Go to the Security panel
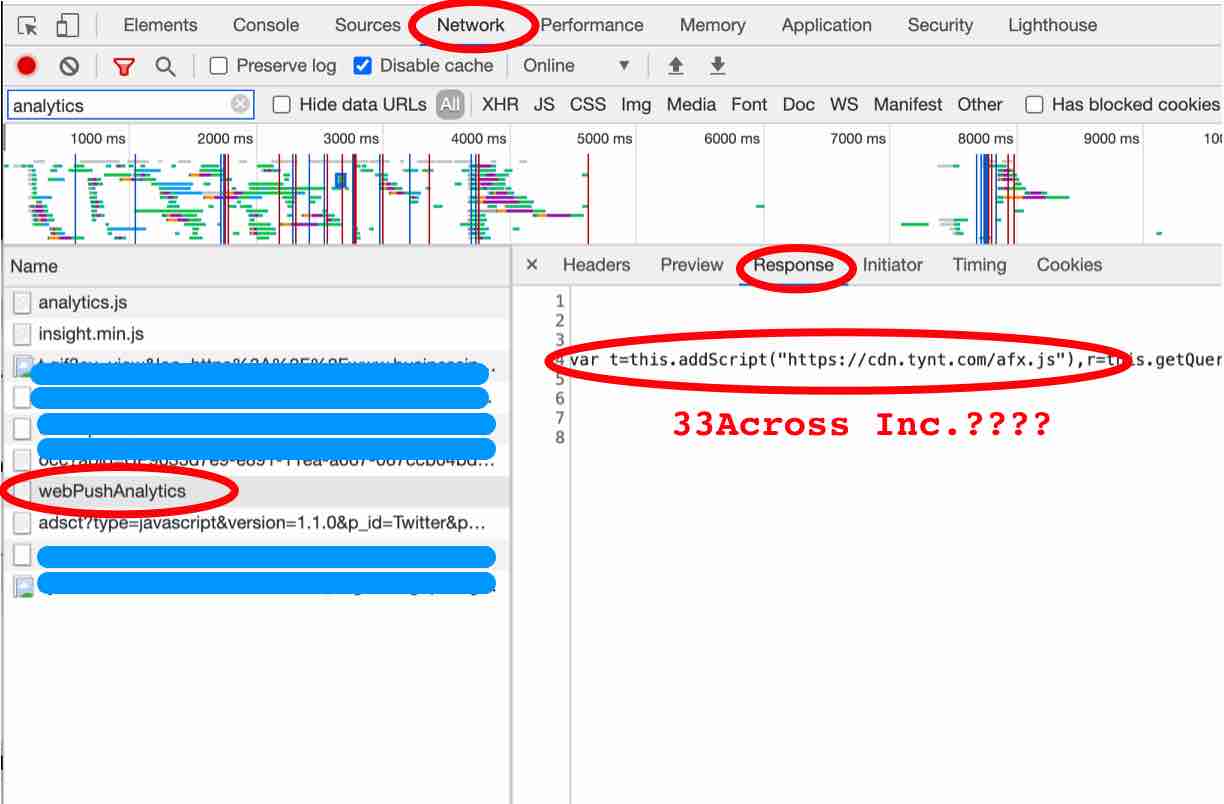Viewport: 1224px width, 804px height. tap(940, 26)
